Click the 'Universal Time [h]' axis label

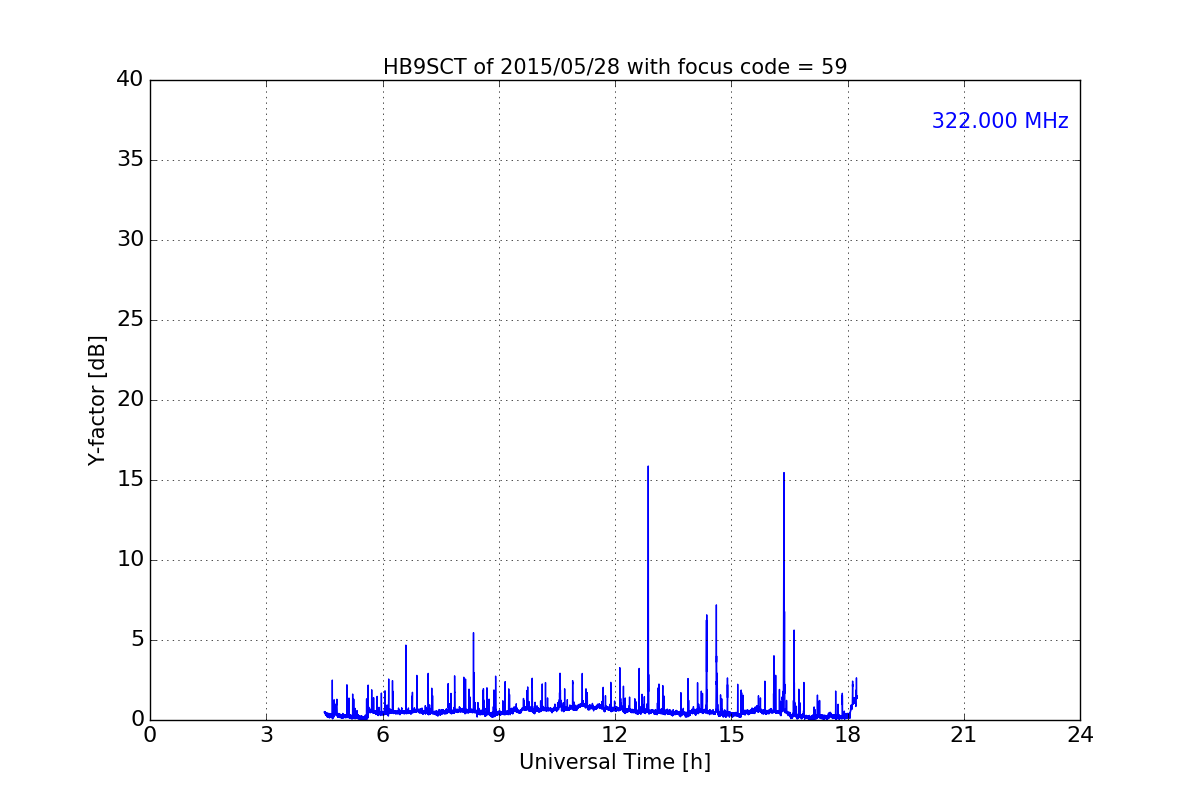615,762
